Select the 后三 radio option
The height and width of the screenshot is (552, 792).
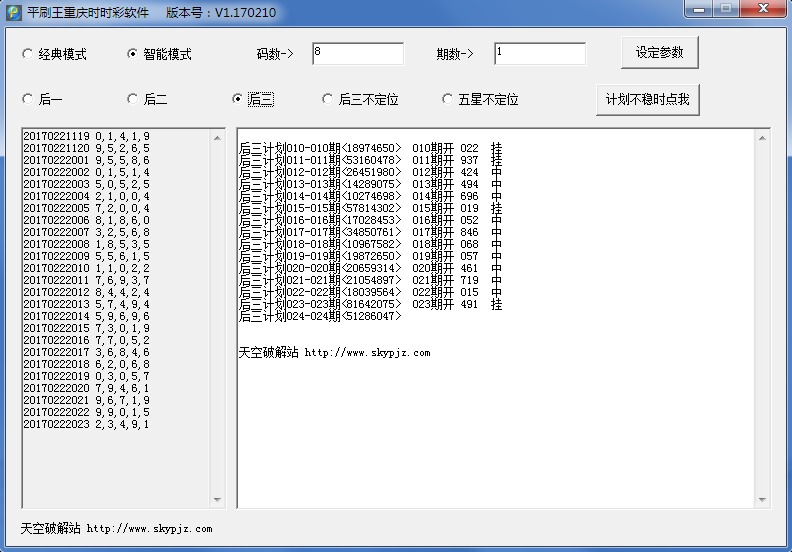tap(237, 99)
